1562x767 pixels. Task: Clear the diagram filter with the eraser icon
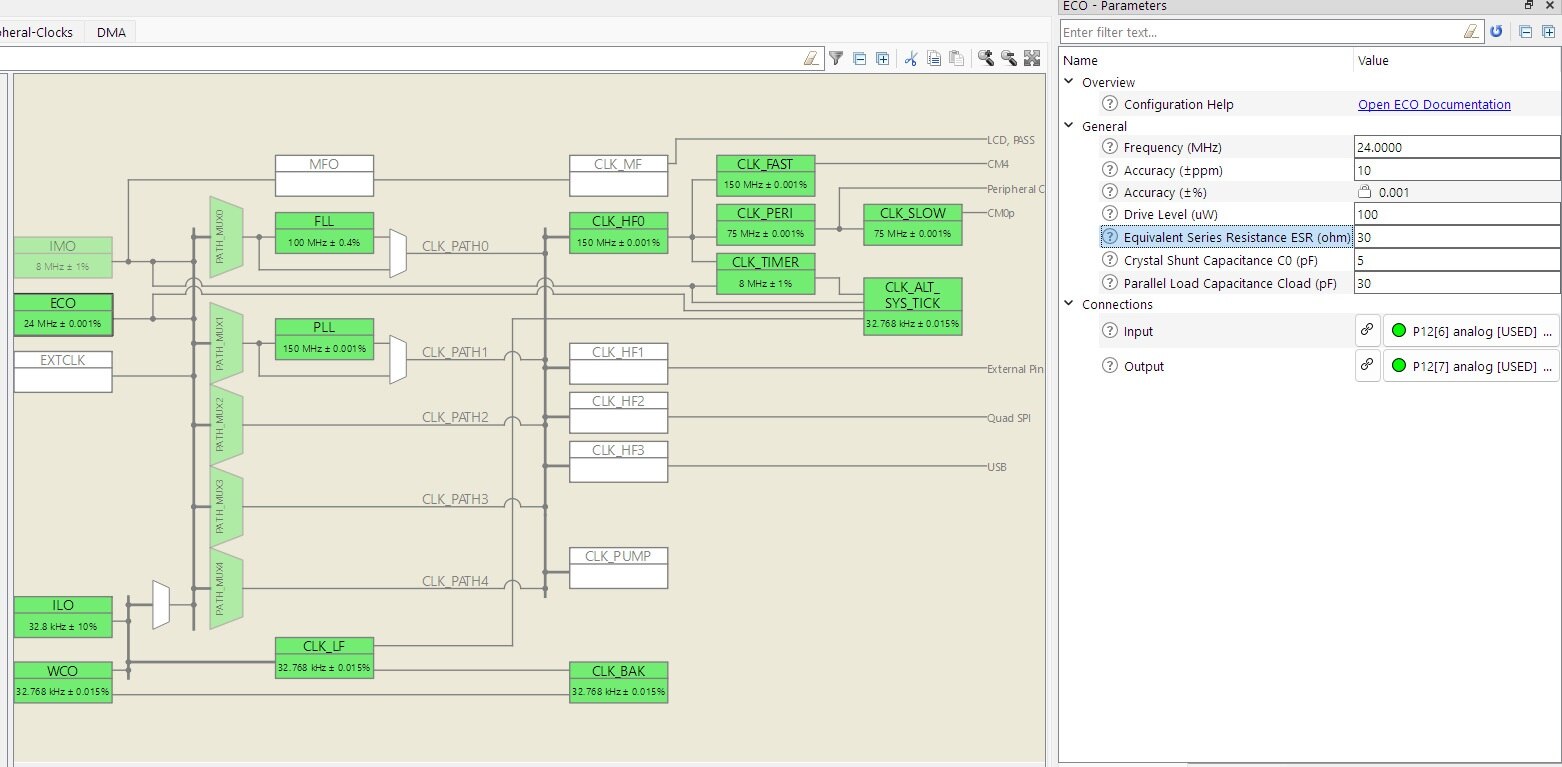click(812, 59)
